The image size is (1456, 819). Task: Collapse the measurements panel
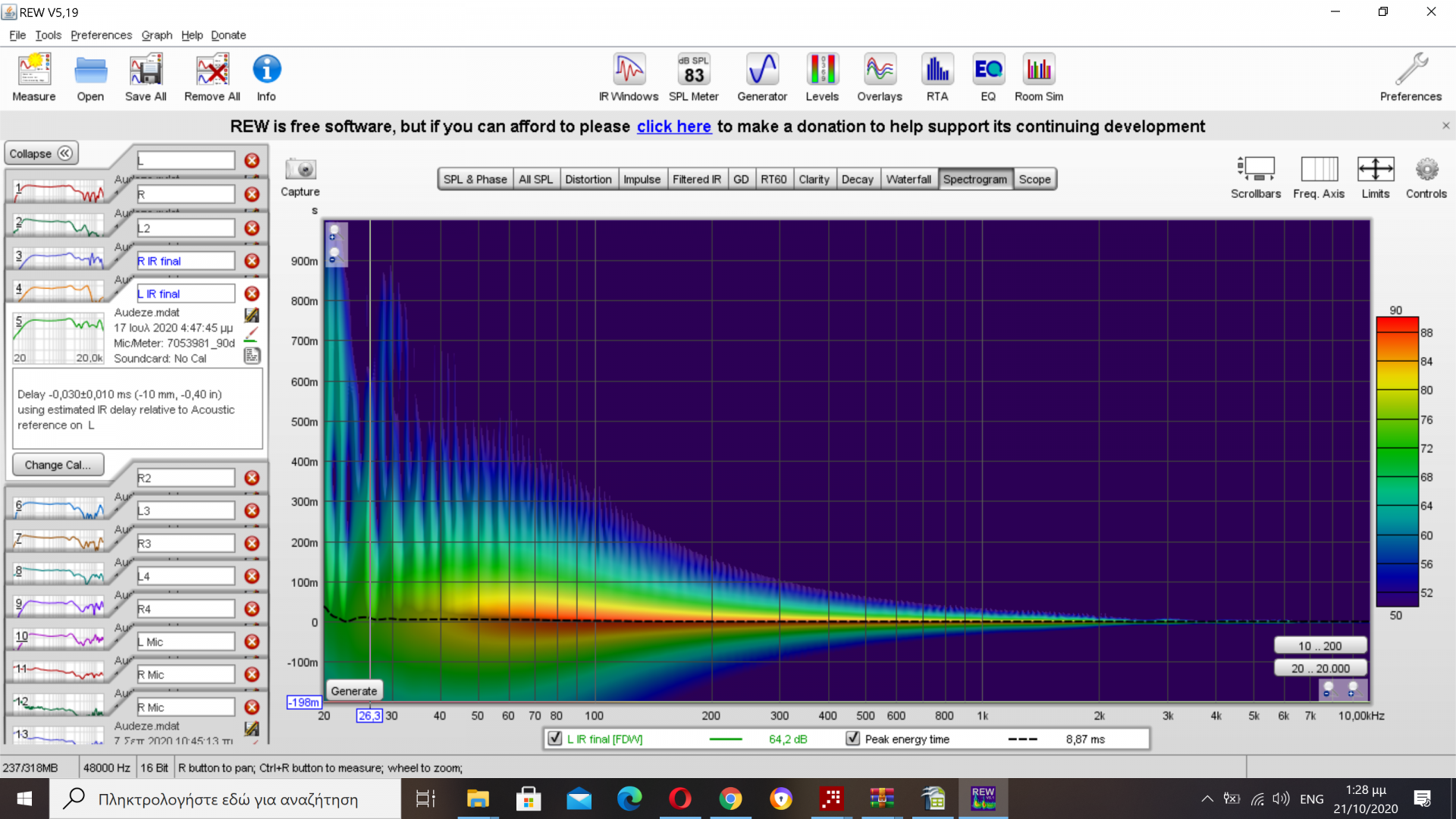(x=41, y=153)
